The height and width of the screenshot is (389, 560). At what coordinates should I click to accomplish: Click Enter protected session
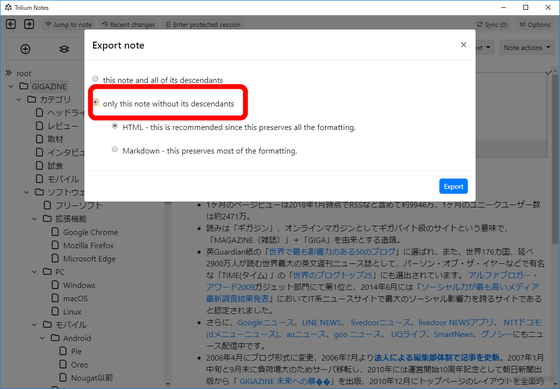(203, 25)
